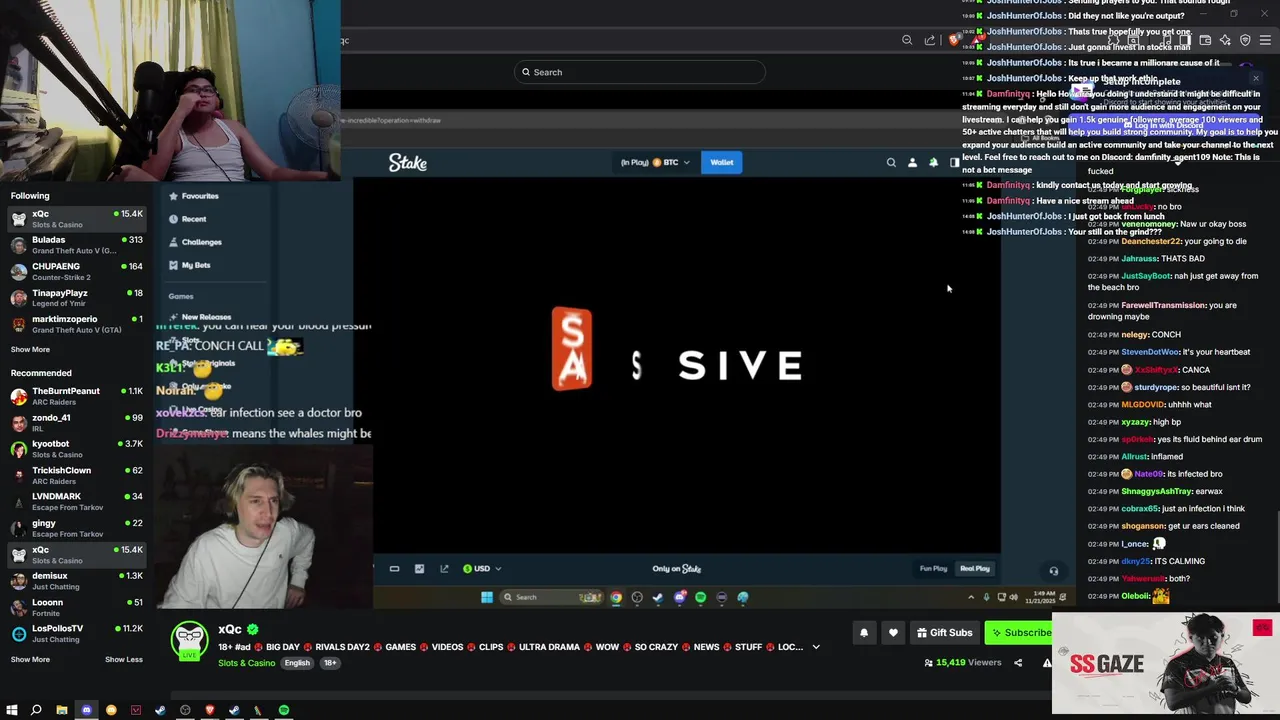Click Show Less under Recommended
The image size is (1280, 720).
(x=124, y=659)
